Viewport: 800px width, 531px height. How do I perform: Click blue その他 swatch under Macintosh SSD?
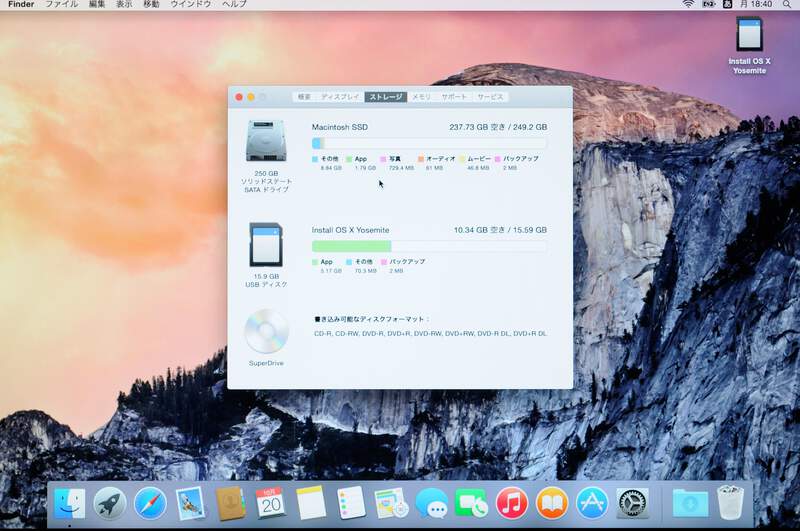315,159
